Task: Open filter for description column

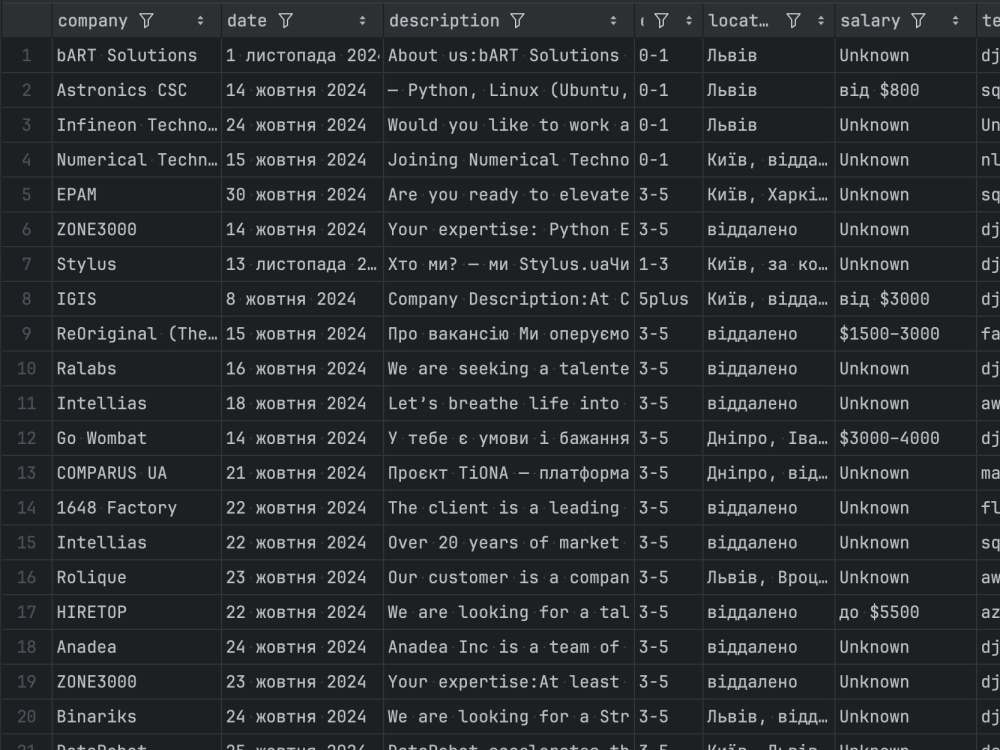Action: (x=517, y=21)
